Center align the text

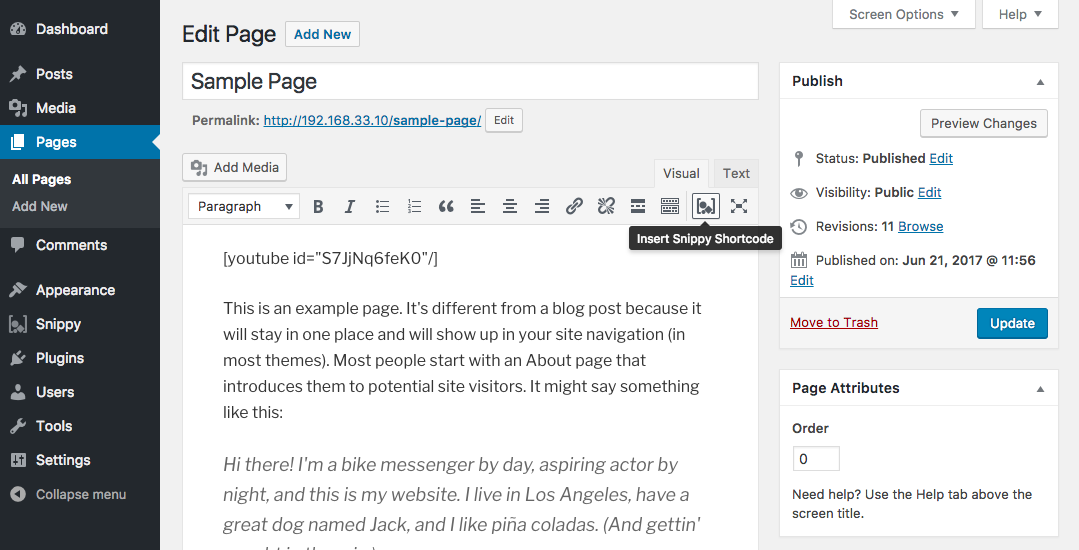[510, 206]
